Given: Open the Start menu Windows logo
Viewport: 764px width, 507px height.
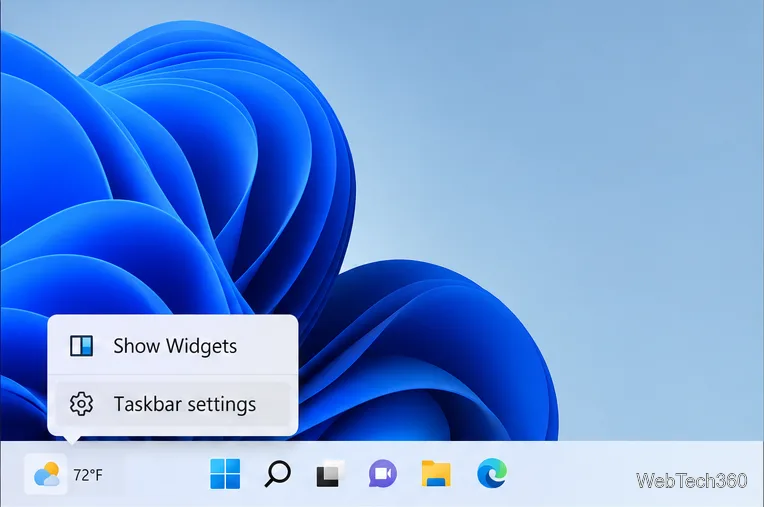Looking at the screenshot, I should pos(225,473).
